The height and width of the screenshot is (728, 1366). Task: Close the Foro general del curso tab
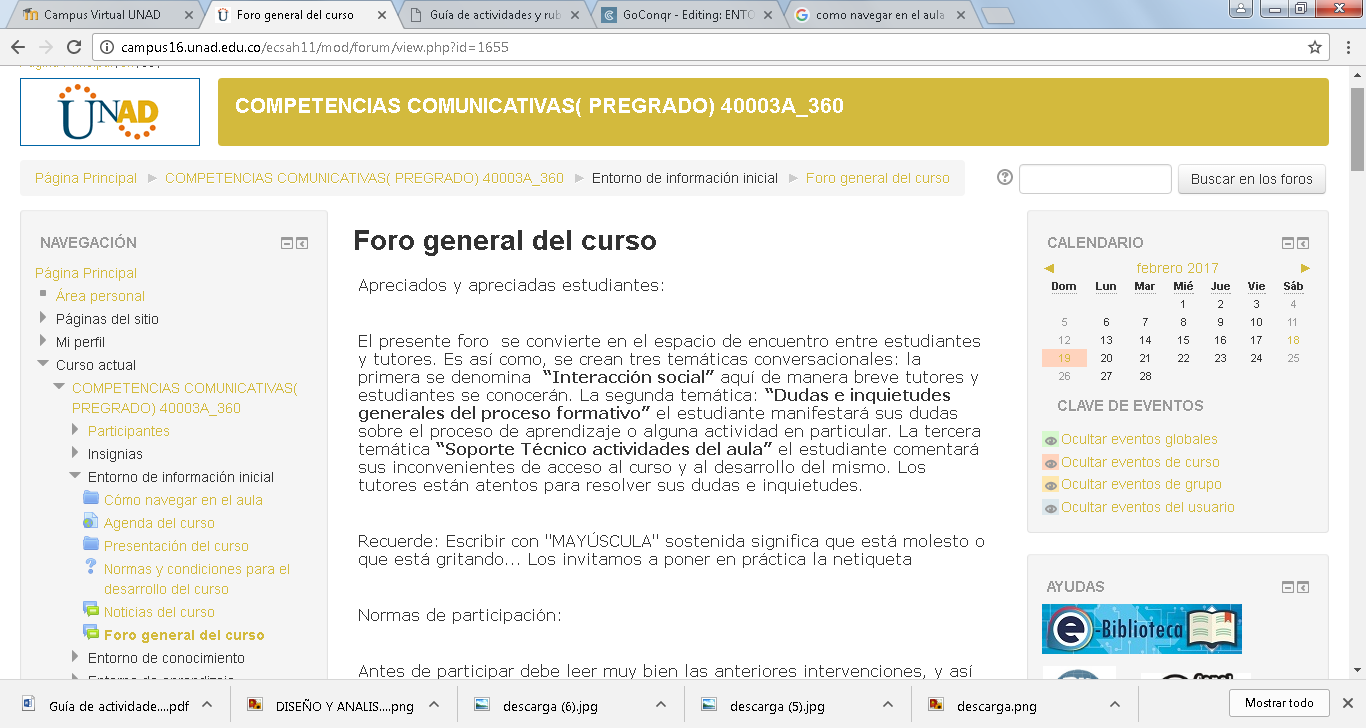coord(384,15)
